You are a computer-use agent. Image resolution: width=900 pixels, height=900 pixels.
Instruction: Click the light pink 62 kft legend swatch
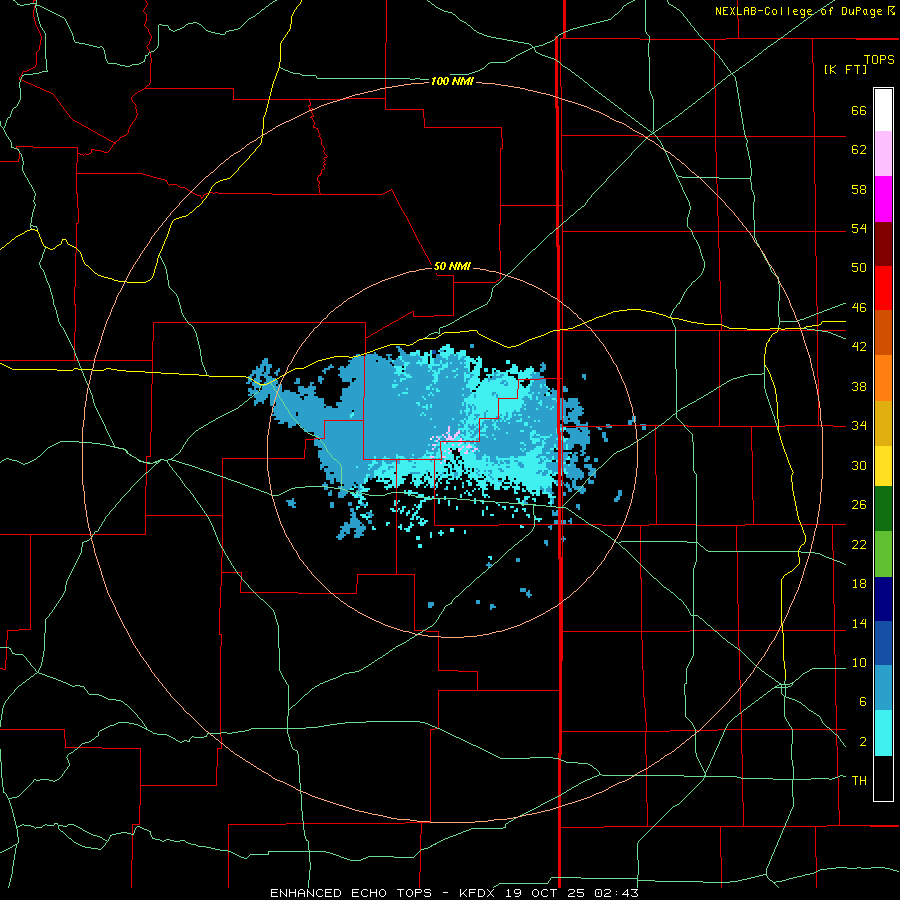[x=883, y=154]
